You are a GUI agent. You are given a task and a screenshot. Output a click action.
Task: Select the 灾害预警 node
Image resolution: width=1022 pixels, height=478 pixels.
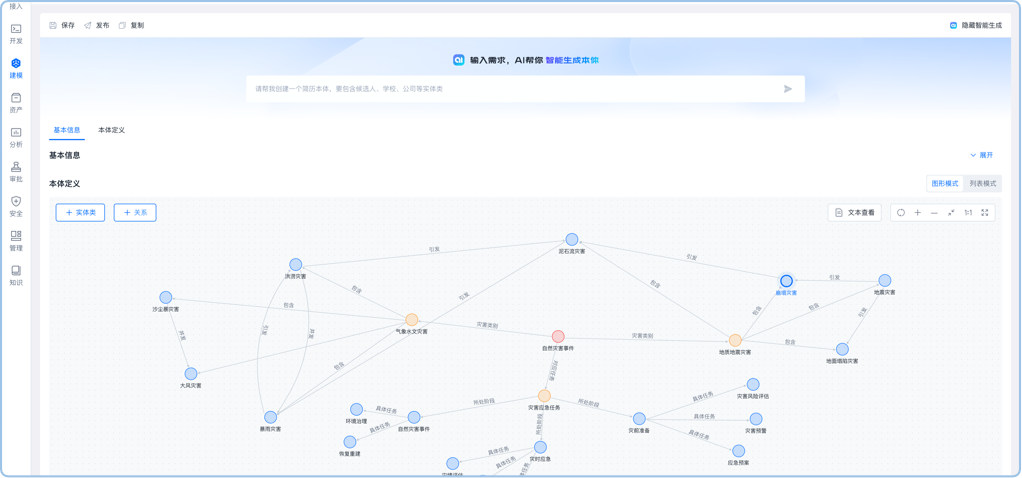pos(755,419)
